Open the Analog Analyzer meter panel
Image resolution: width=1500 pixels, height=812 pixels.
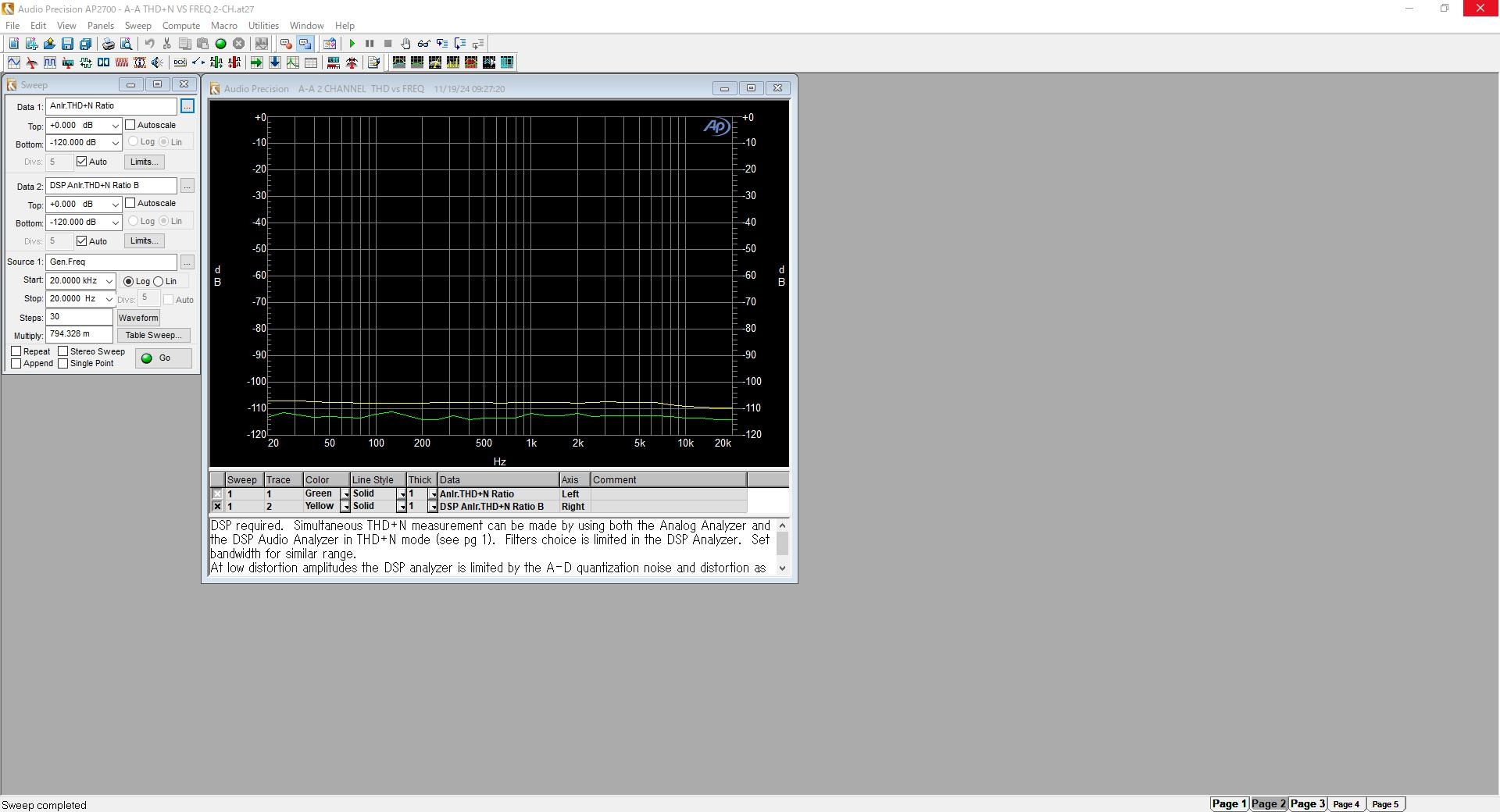point(32,62)
